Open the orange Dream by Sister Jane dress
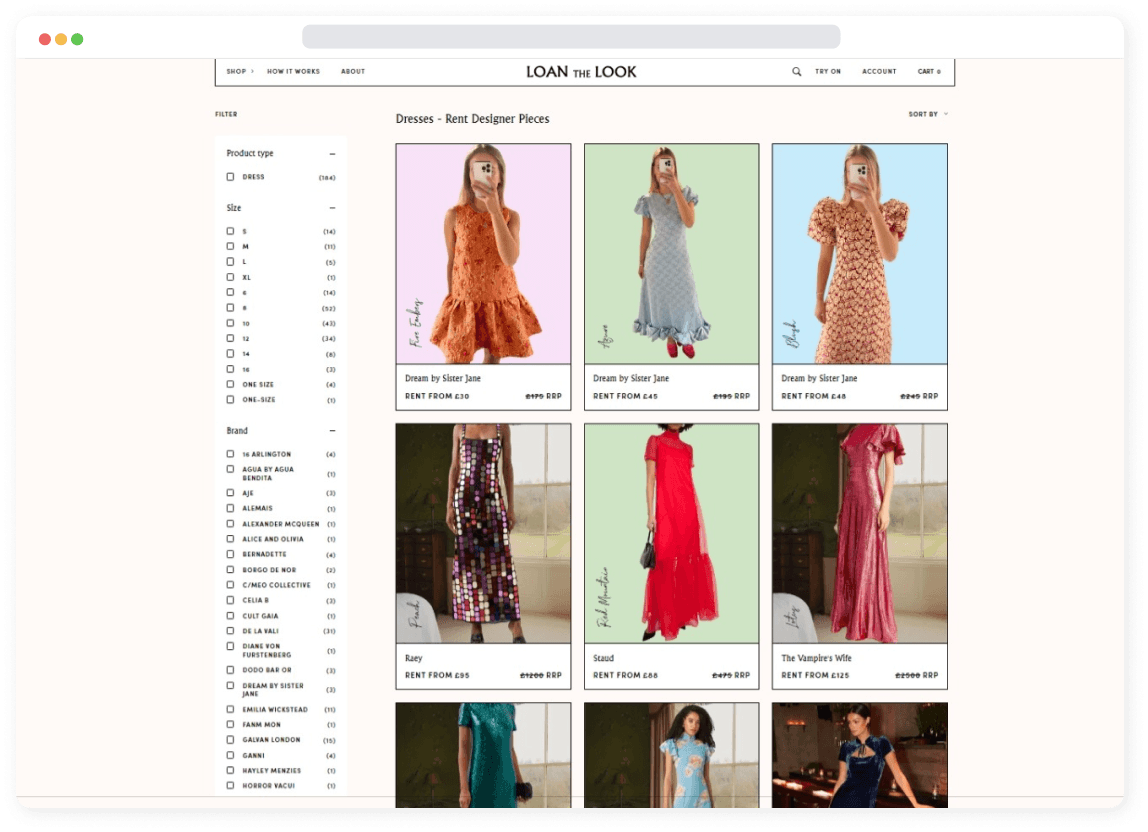The width and height of the screenshot is (1148, 832). (x=483, y=254)
